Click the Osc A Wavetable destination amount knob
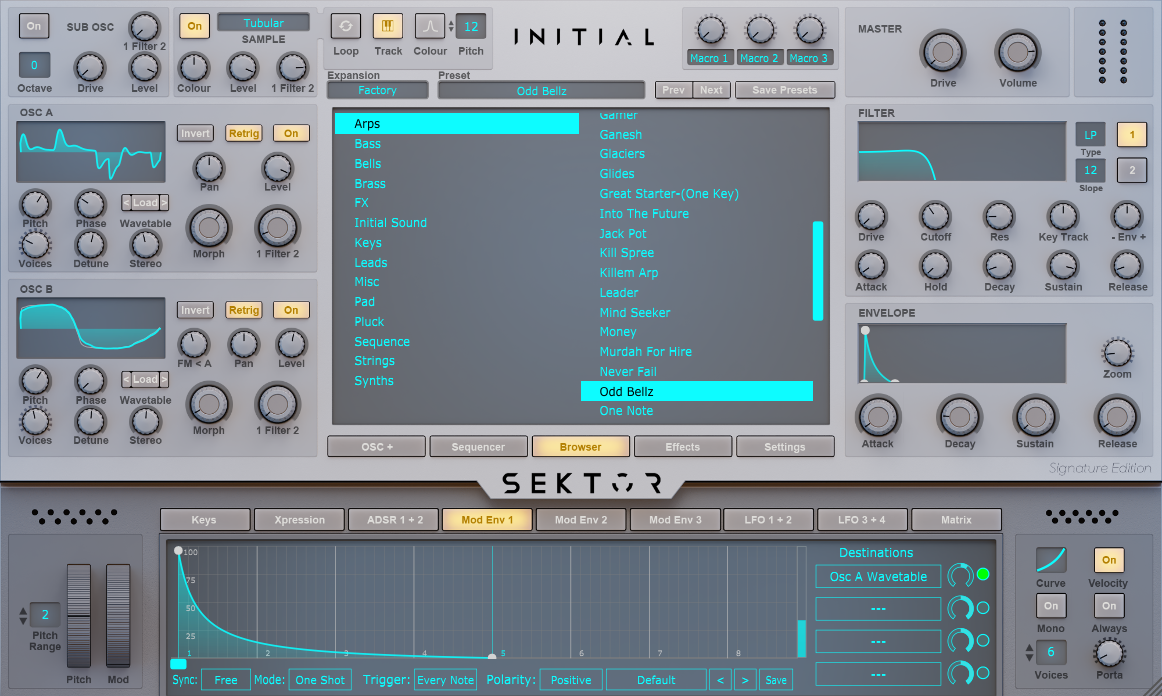The height and width of the screenshot is (696, 1162). pyautogui.click(x=960, y=574)
